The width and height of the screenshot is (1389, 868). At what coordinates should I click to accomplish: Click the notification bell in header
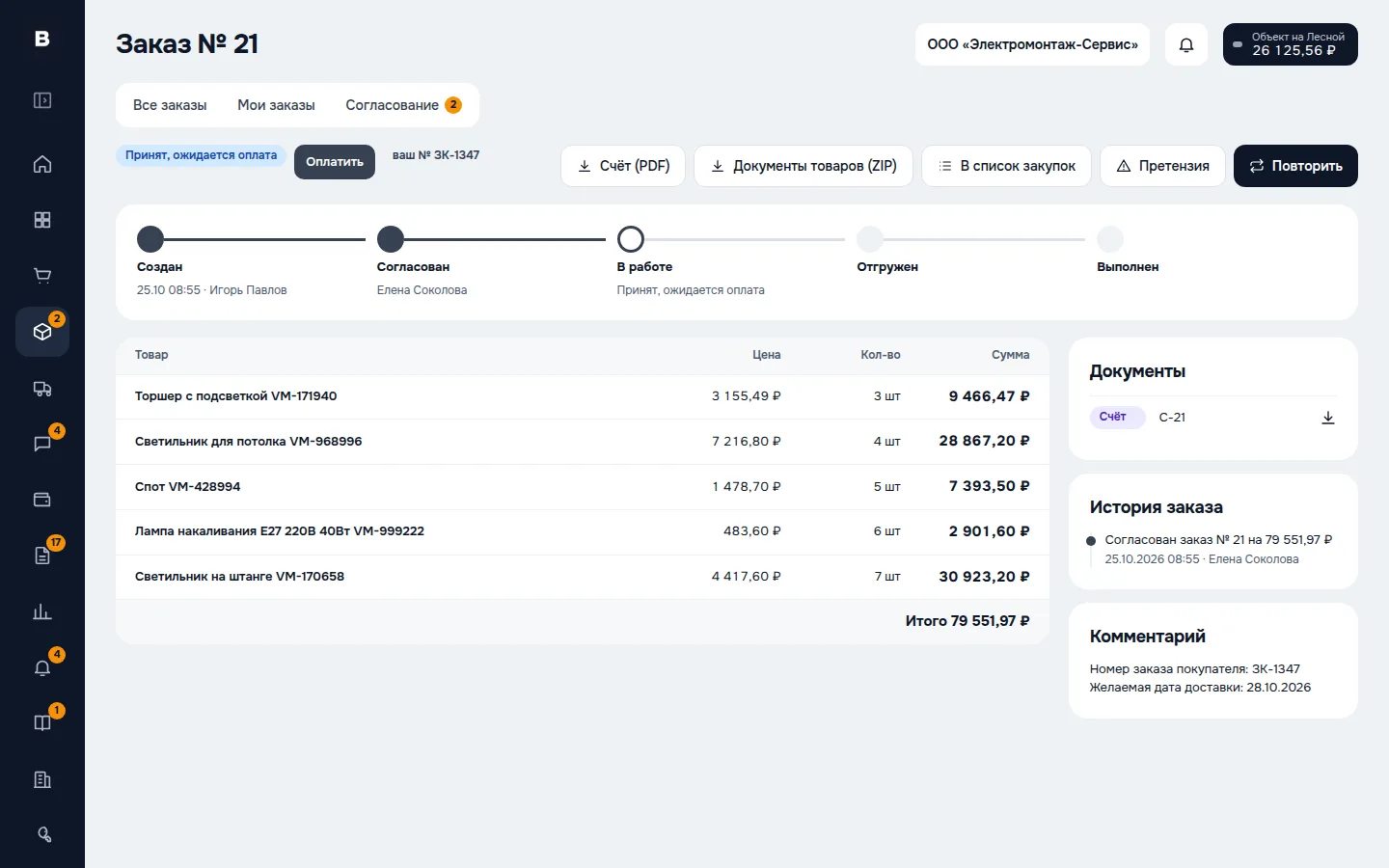1186,44
